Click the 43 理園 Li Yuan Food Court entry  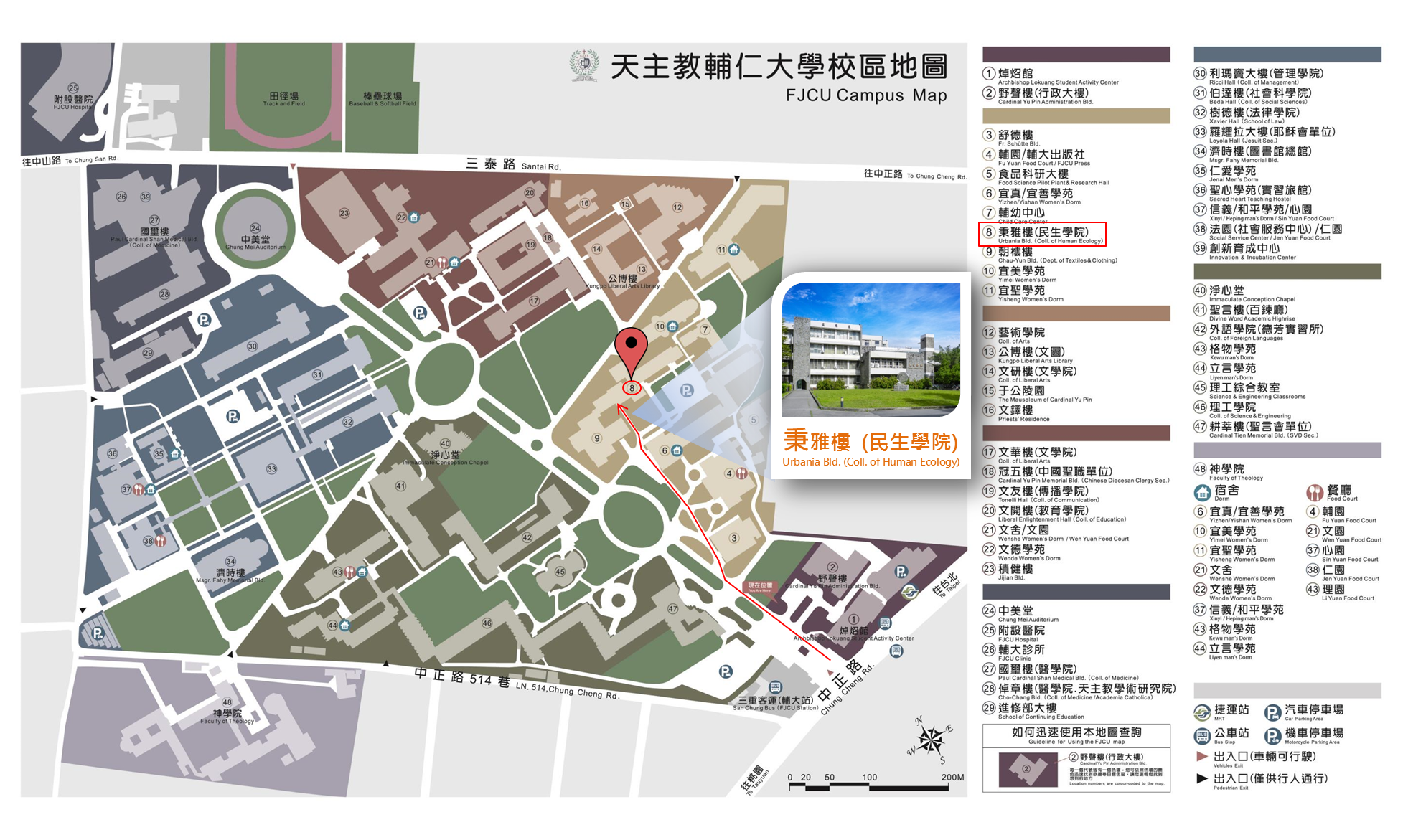point(1340,593)
